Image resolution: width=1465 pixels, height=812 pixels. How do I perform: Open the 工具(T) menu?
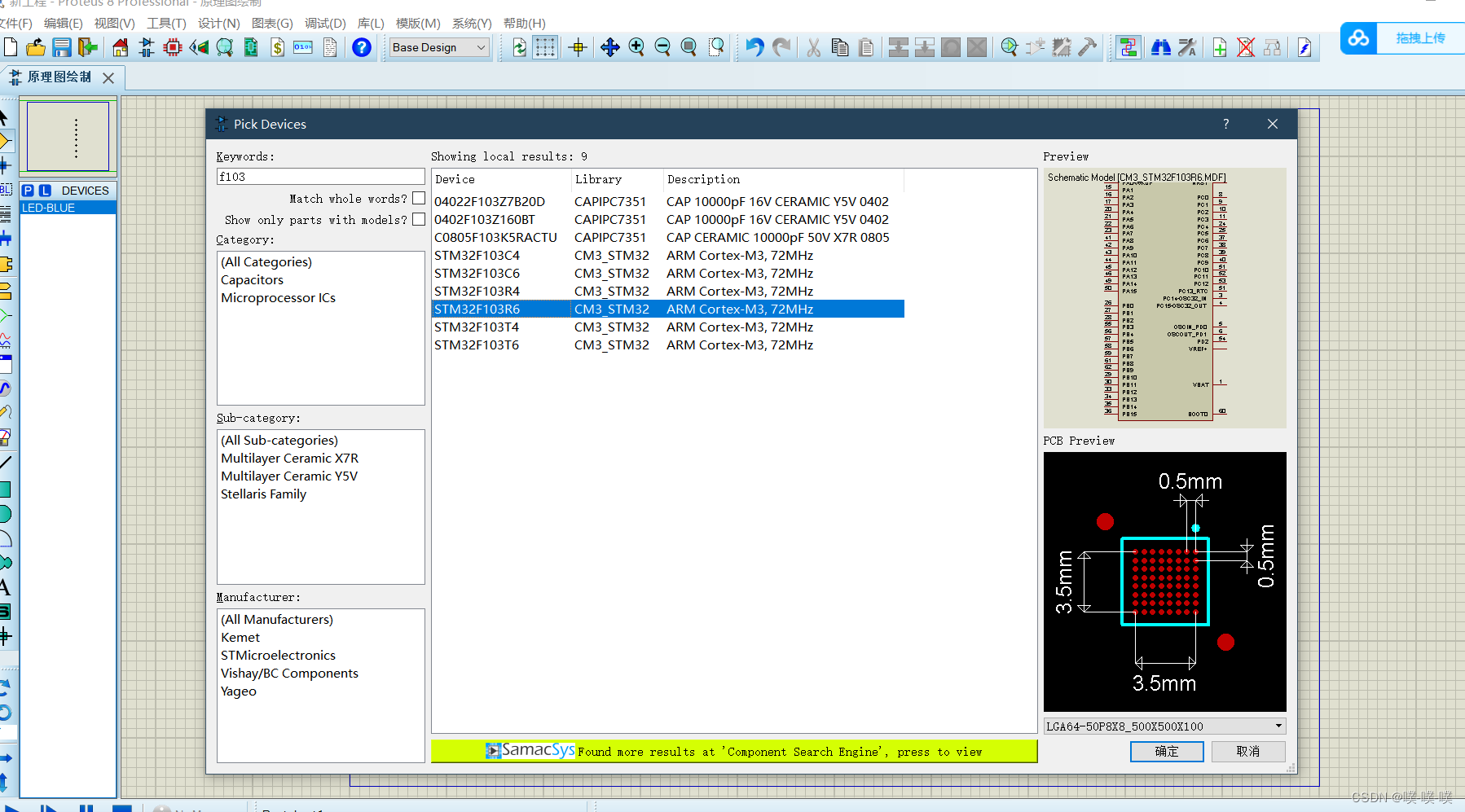[x=166, y=24]
